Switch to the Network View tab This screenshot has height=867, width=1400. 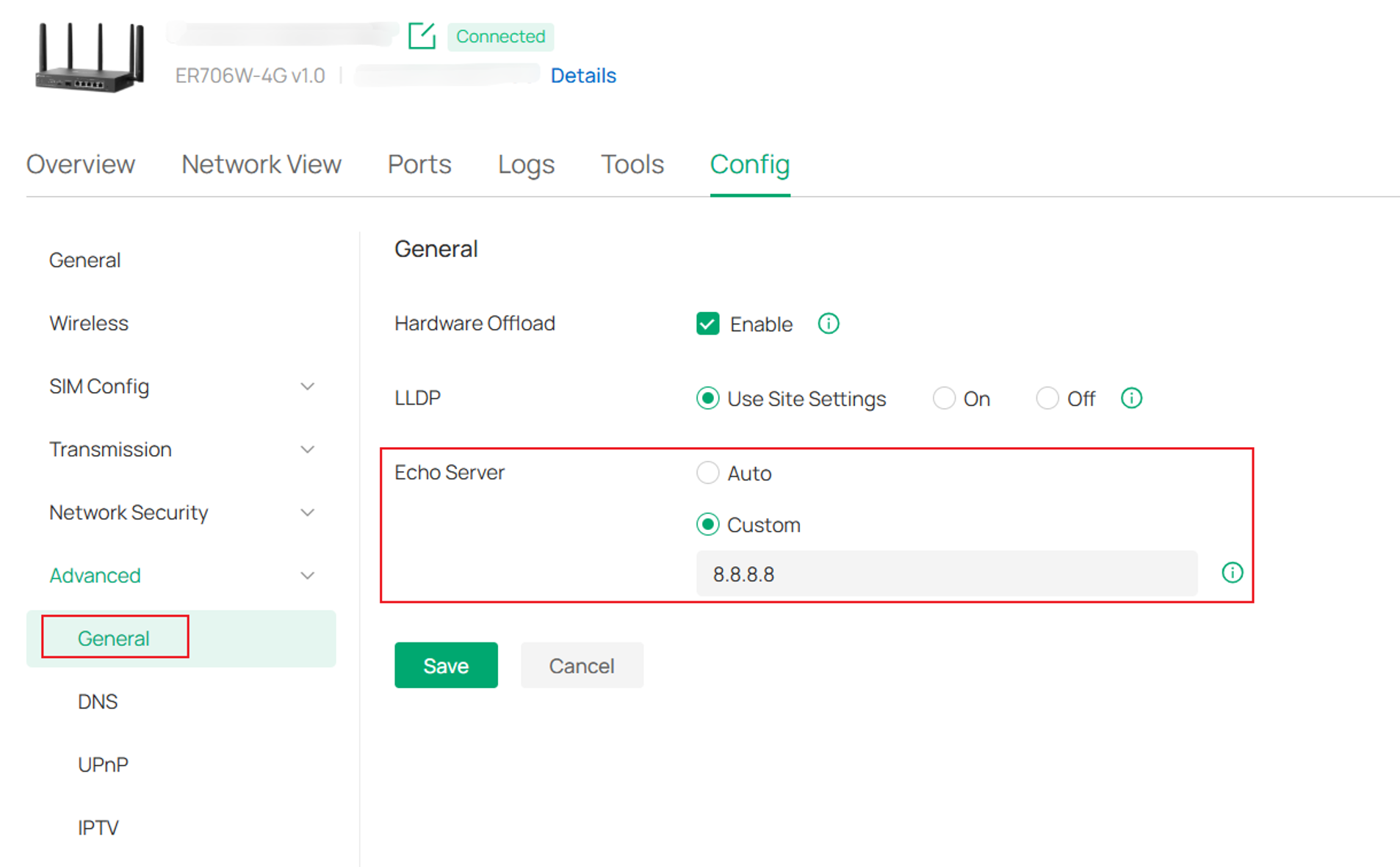pos(261,164)
